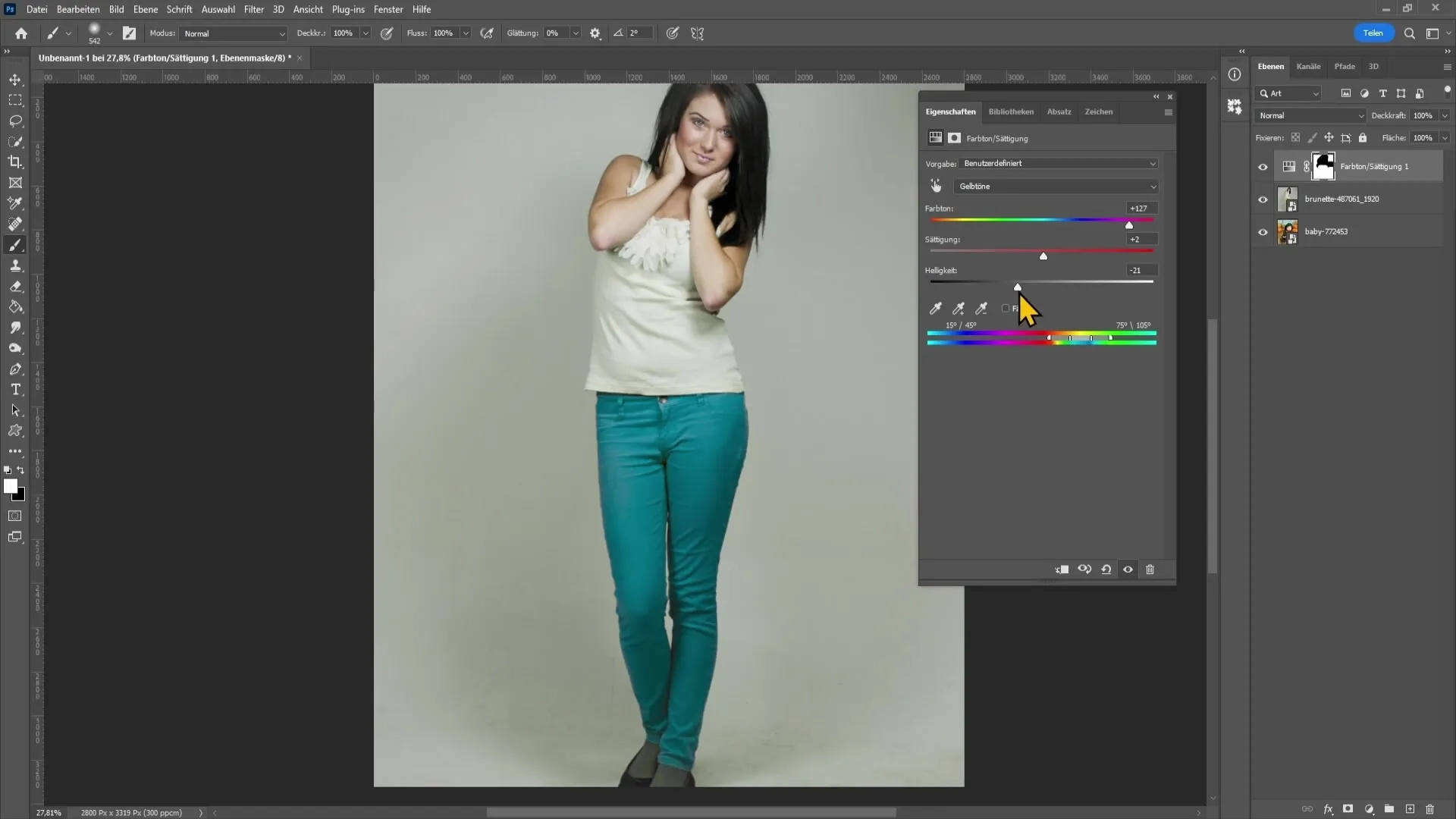1456x819 pixels.
Task: Open the Eigenschaften panel hamburger menu
Action: 1168,112
